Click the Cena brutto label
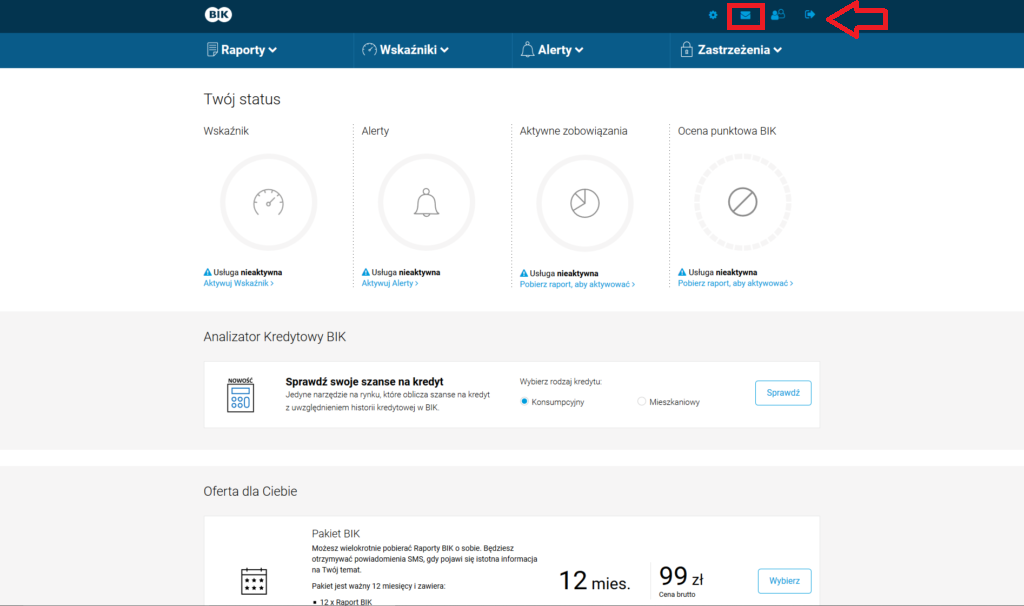This screenshot has height=606, width=1024. [677, 595]
